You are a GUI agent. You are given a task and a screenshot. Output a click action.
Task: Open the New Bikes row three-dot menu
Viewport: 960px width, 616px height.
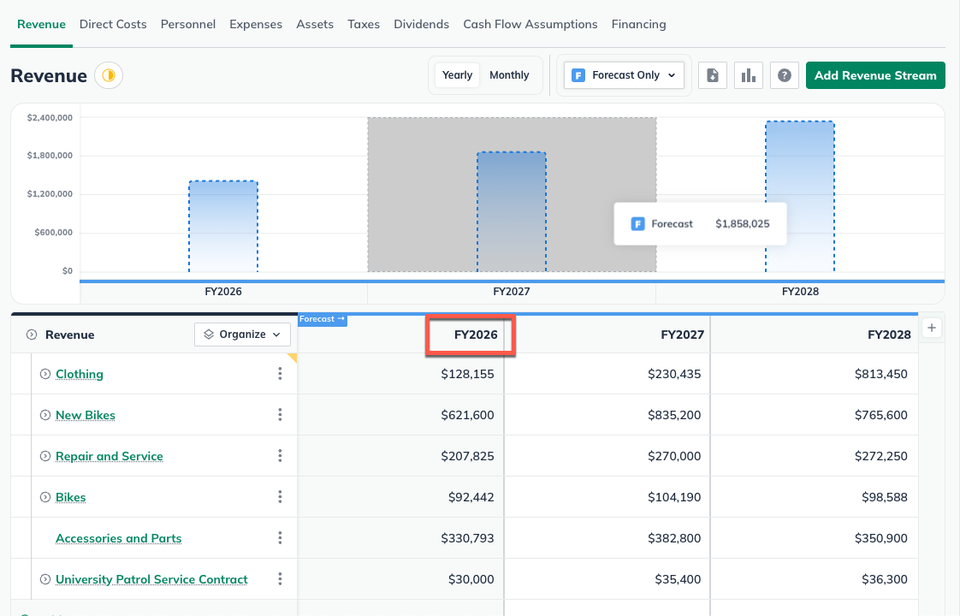tap(280, 415)
